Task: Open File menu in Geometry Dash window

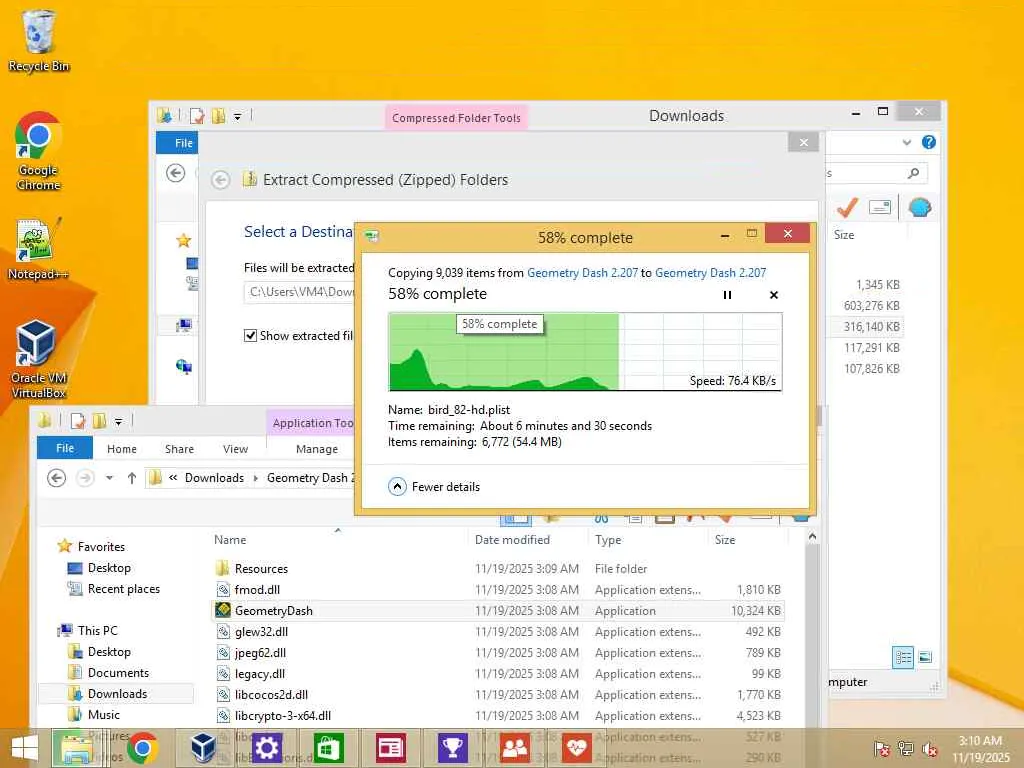Action: coord(65,448)
